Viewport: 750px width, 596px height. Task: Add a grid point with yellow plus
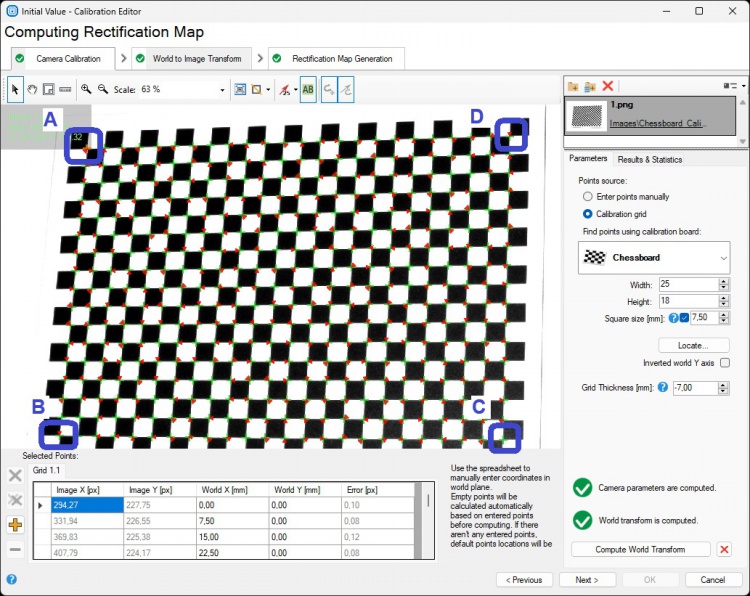pos(15,525)
